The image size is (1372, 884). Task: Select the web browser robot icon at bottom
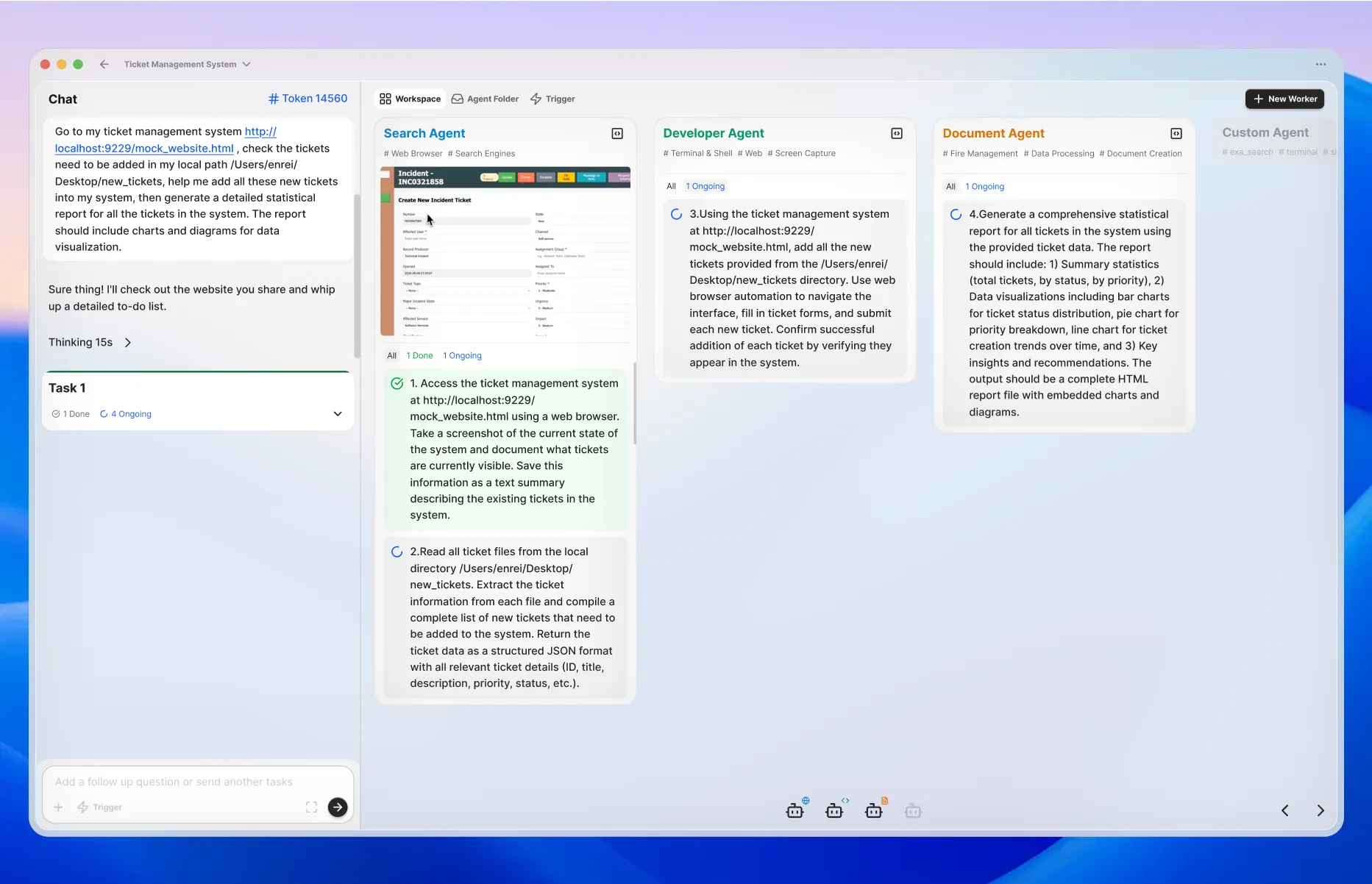pos(797,810)
